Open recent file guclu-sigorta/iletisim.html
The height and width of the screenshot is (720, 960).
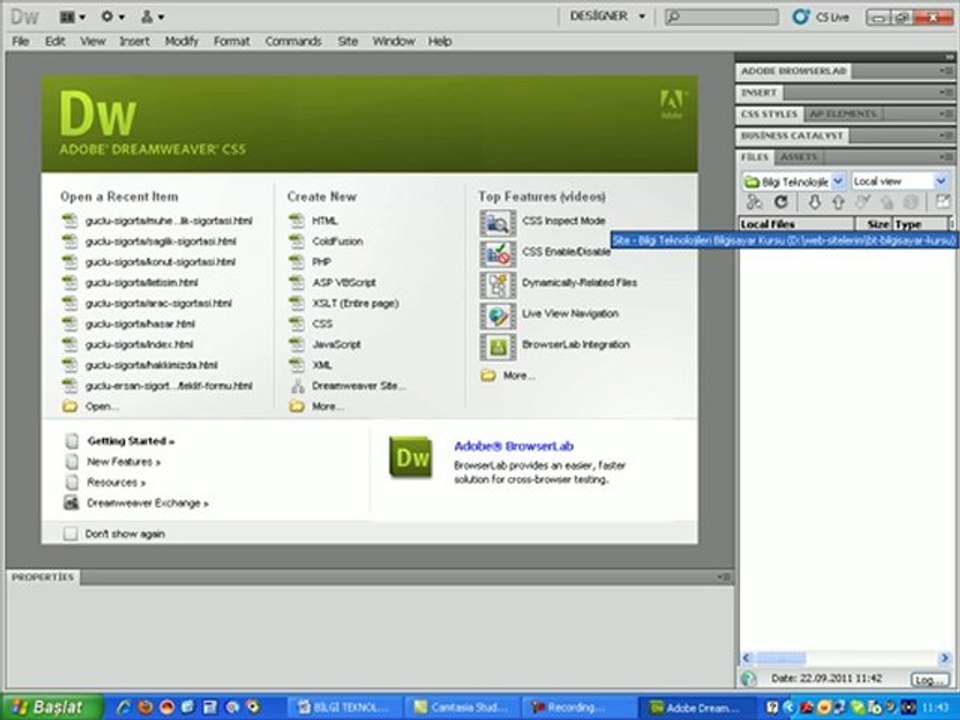(x=141, y=282)
